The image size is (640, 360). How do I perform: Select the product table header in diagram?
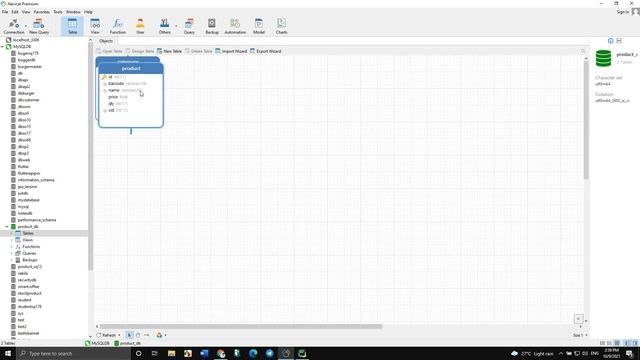[x=131, y=68]
